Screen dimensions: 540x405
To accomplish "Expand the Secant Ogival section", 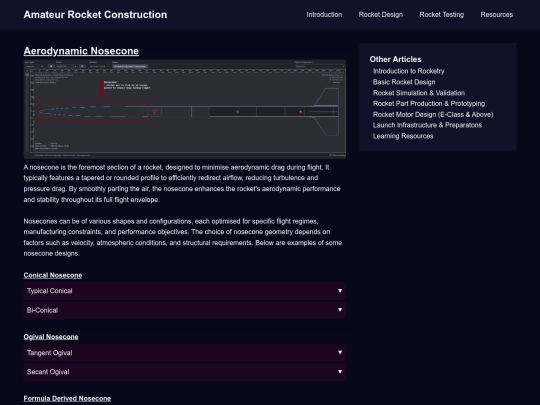I will click(x=185, y=372).
